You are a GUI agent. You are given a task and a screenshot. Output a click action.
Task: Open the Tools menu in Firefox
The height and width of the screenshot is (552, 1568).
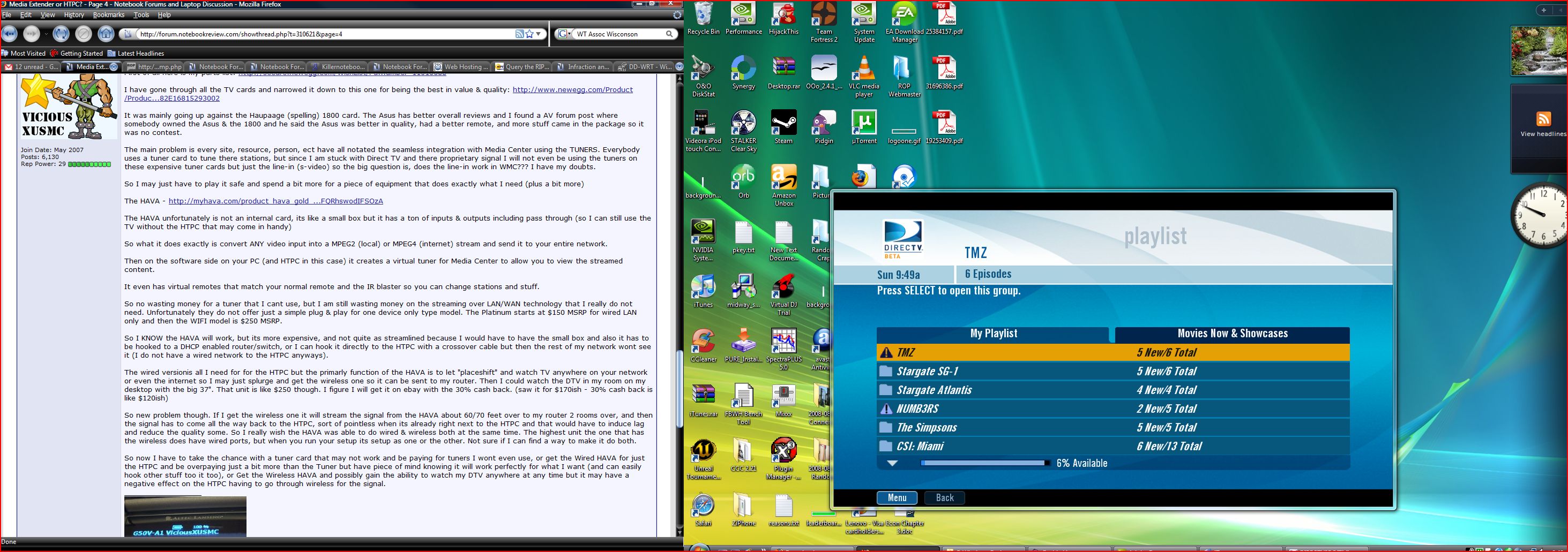click(141, 14)
